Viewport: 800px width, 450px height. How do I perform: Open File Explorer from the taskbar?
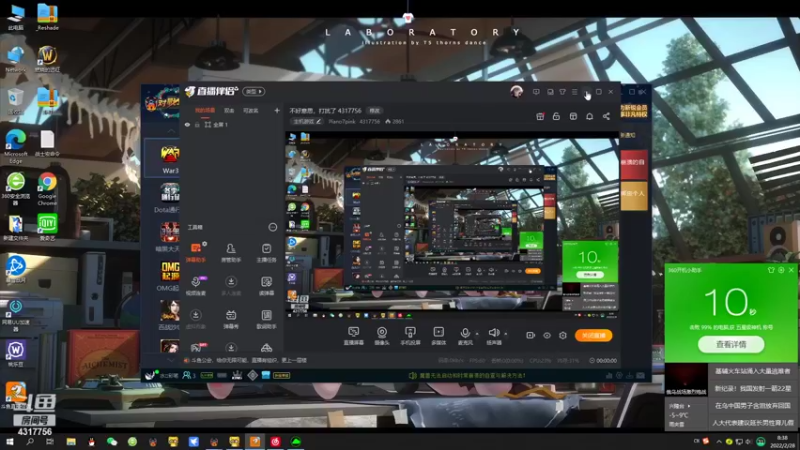pos(71,441)
